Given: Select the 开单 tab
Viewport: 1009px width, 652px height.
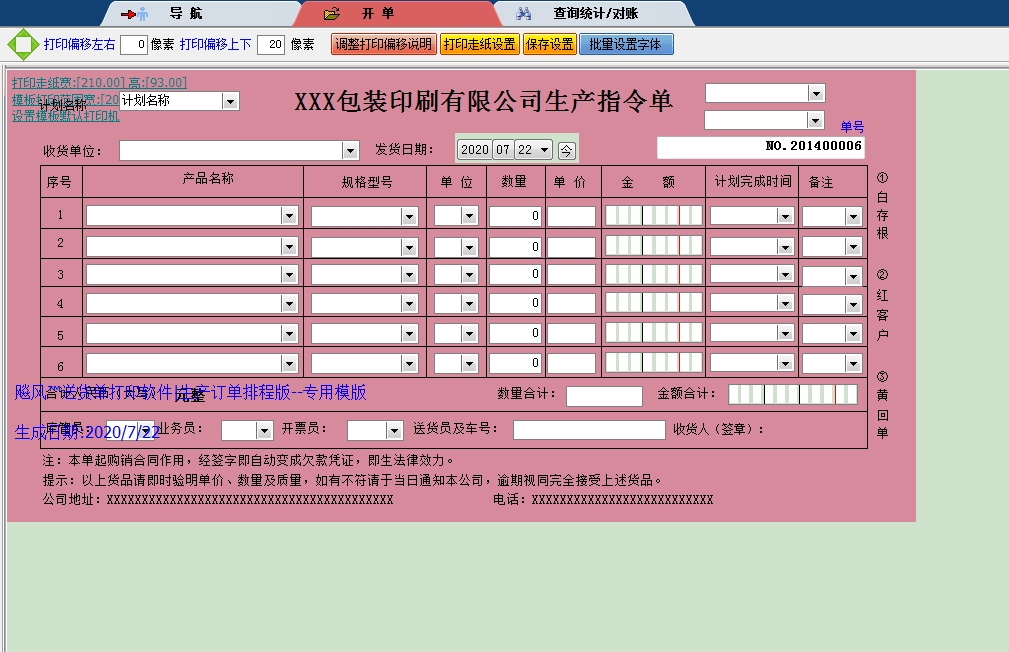Looking at the screenshot, I should [x=378, y=14].
